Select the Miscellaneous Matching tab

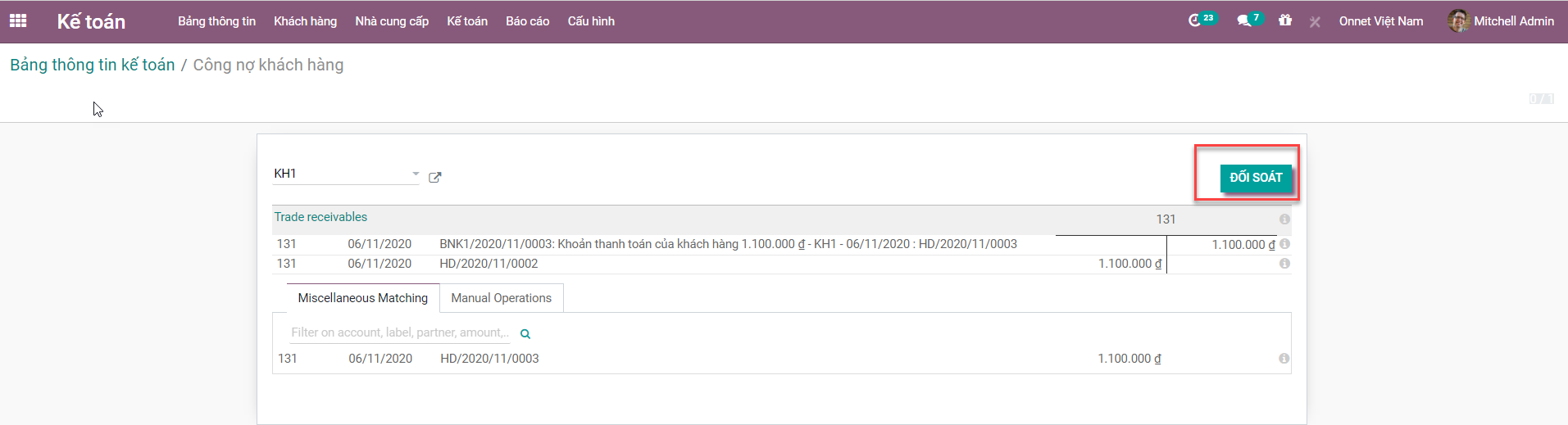(x=362, y=298)
